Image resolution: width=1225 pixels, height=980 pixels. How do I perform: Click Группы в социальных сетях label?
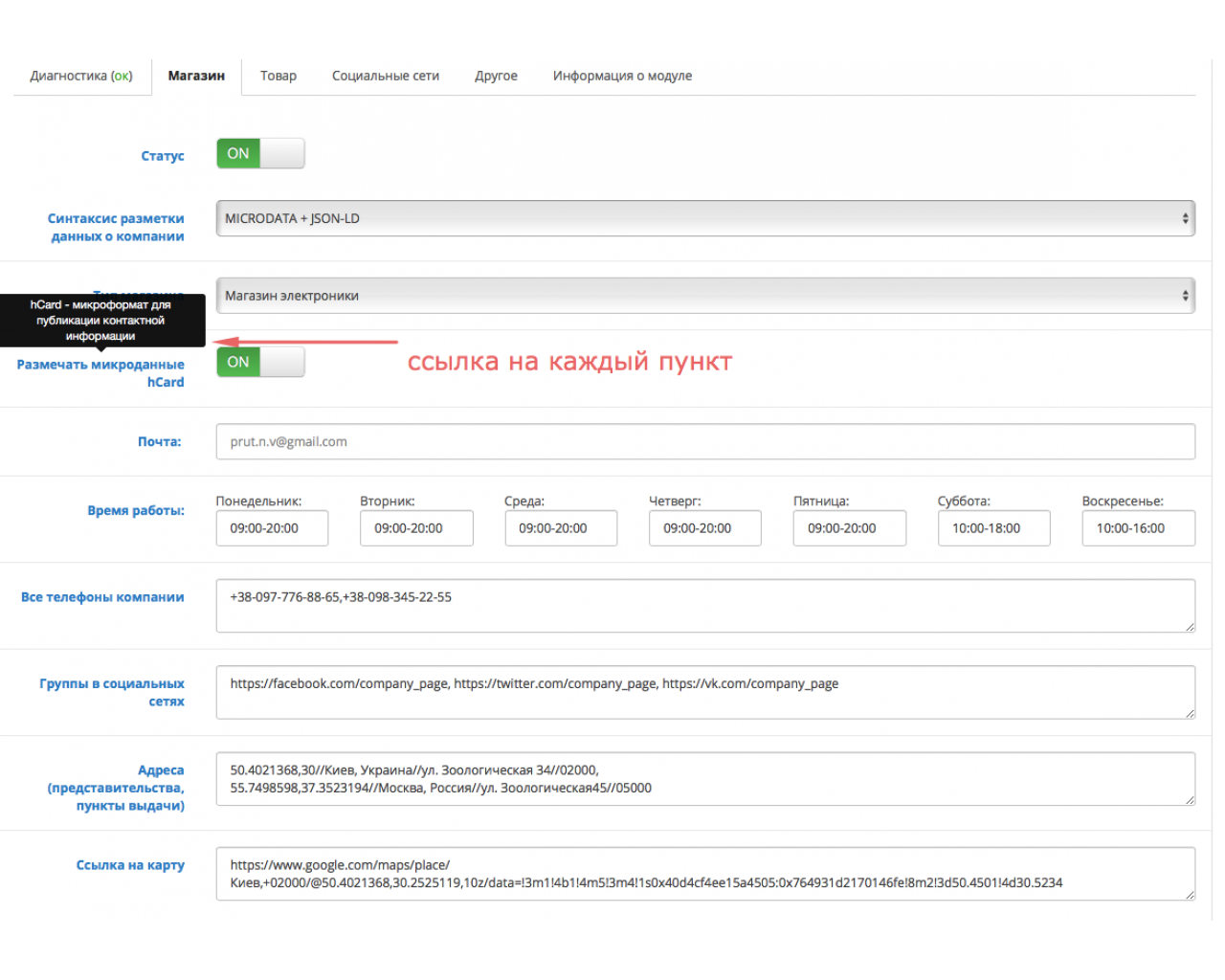point(112,692)
